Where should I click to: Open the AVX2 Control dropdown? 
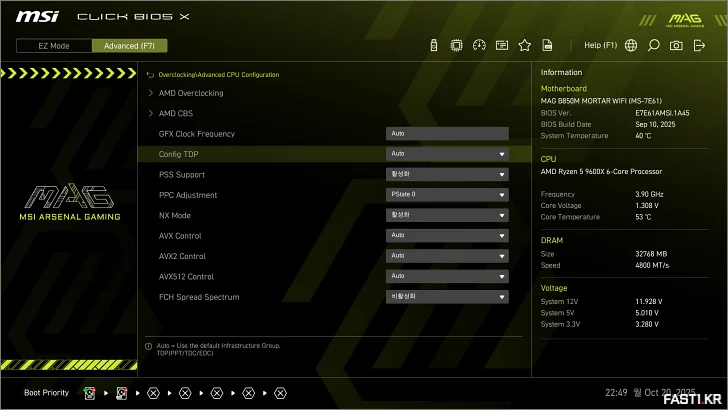click(447, 256)
